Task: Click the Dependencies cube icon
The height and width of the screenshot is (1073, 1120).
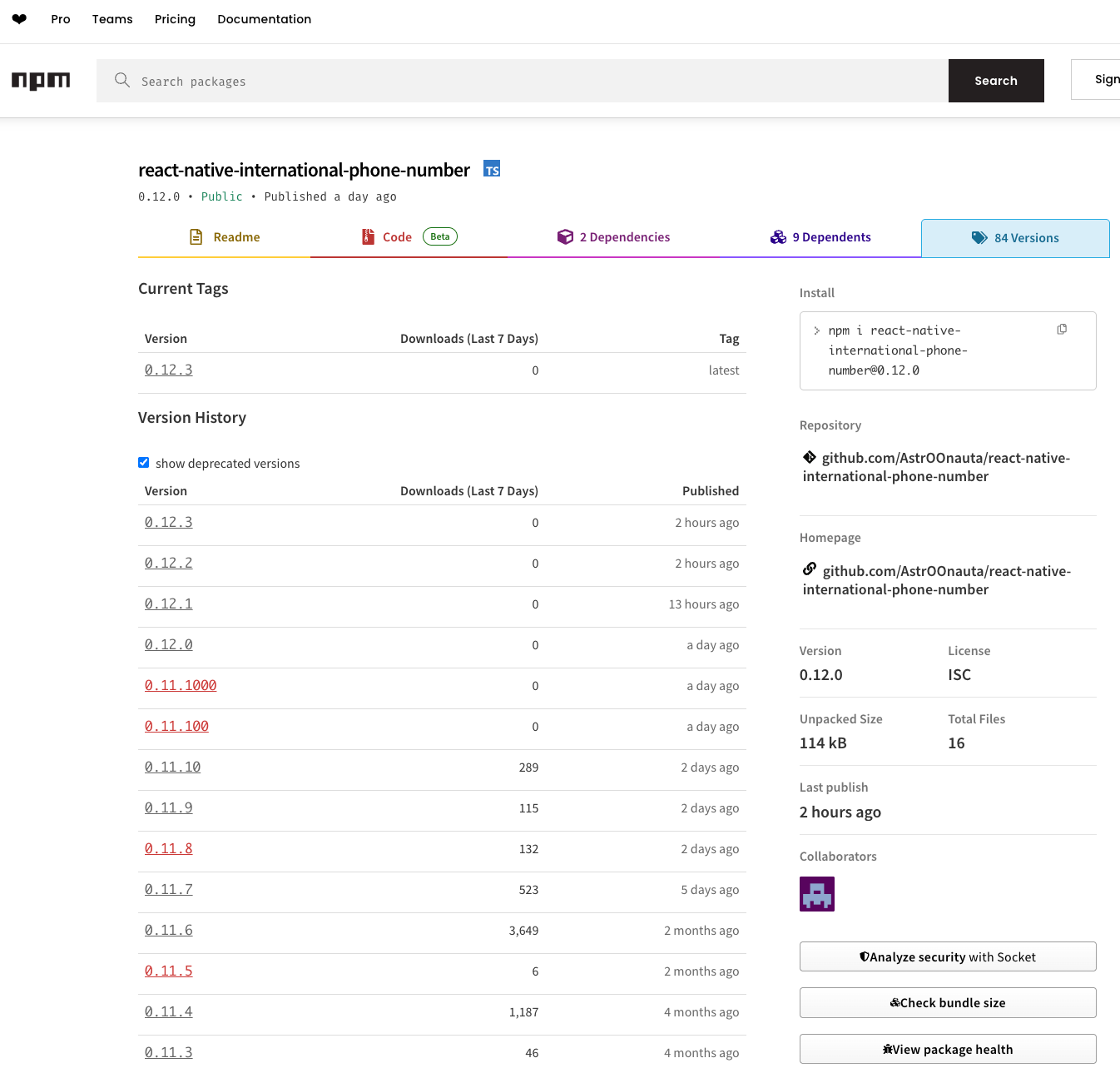Action: click(565, 237)
